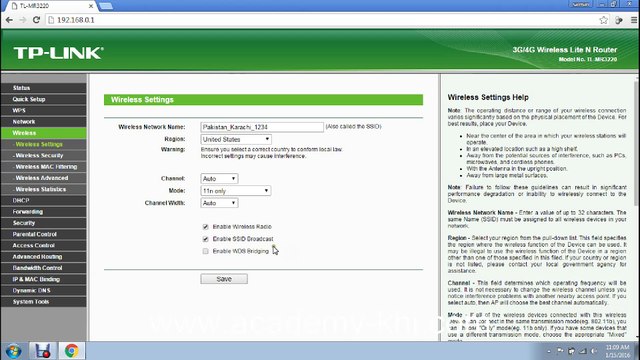
Task: Close the TL-MR3220 tab
Action: (91, 6)
